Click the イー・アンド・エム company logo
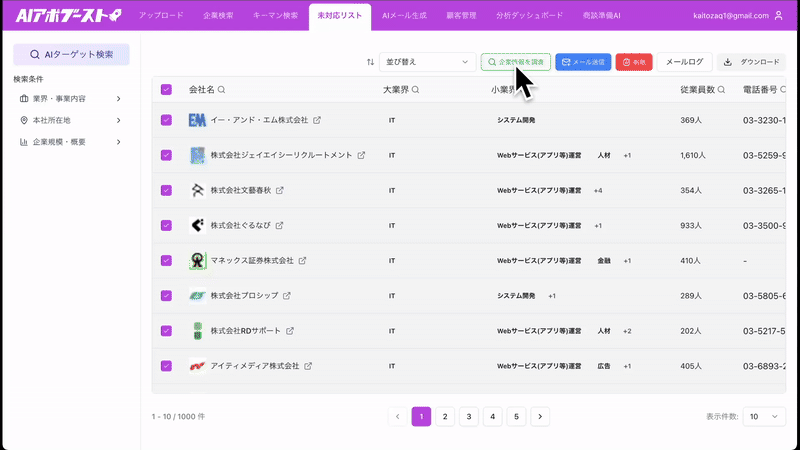Viewport: 800px width, 450px height. point(197,120)
